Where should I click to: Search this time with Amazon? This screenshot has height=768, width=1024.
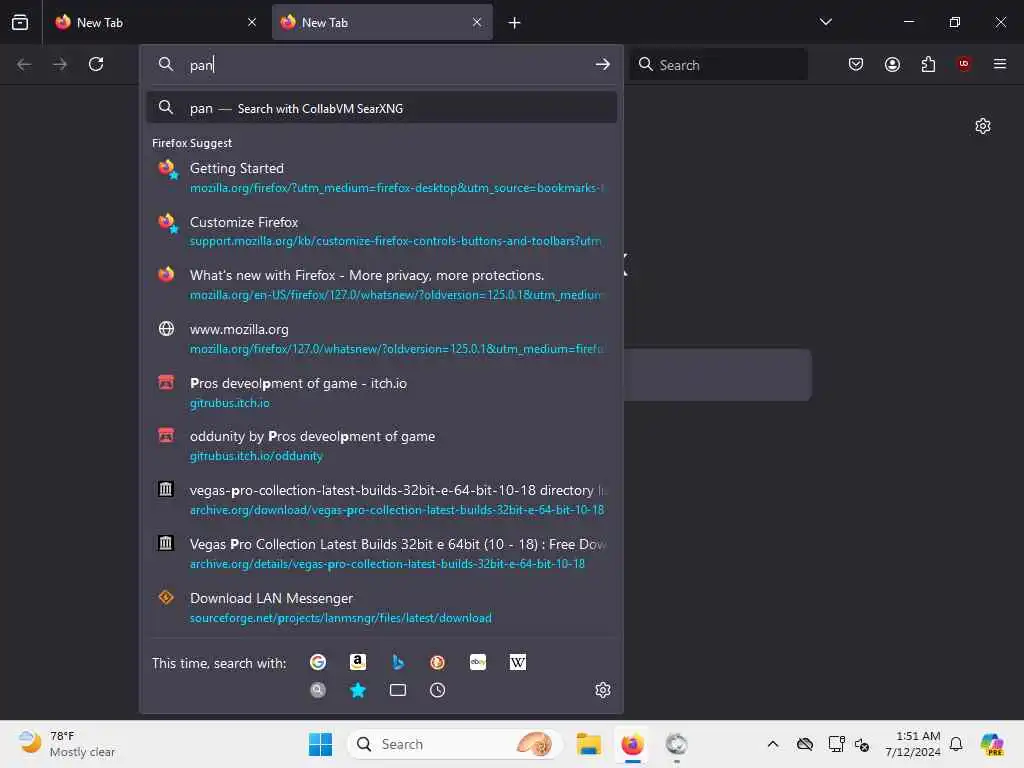357,662
